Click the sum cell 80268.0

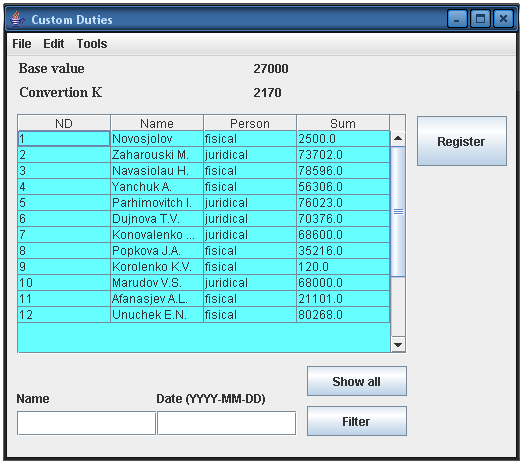pyautogui.click(x=343, y=315)
